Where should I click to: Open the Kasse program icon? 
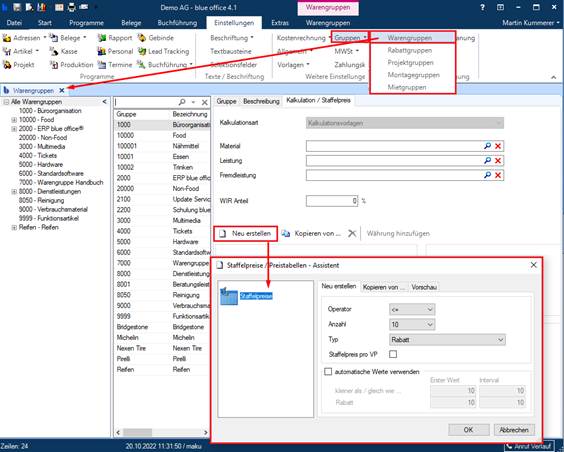(x=54, y=51)
